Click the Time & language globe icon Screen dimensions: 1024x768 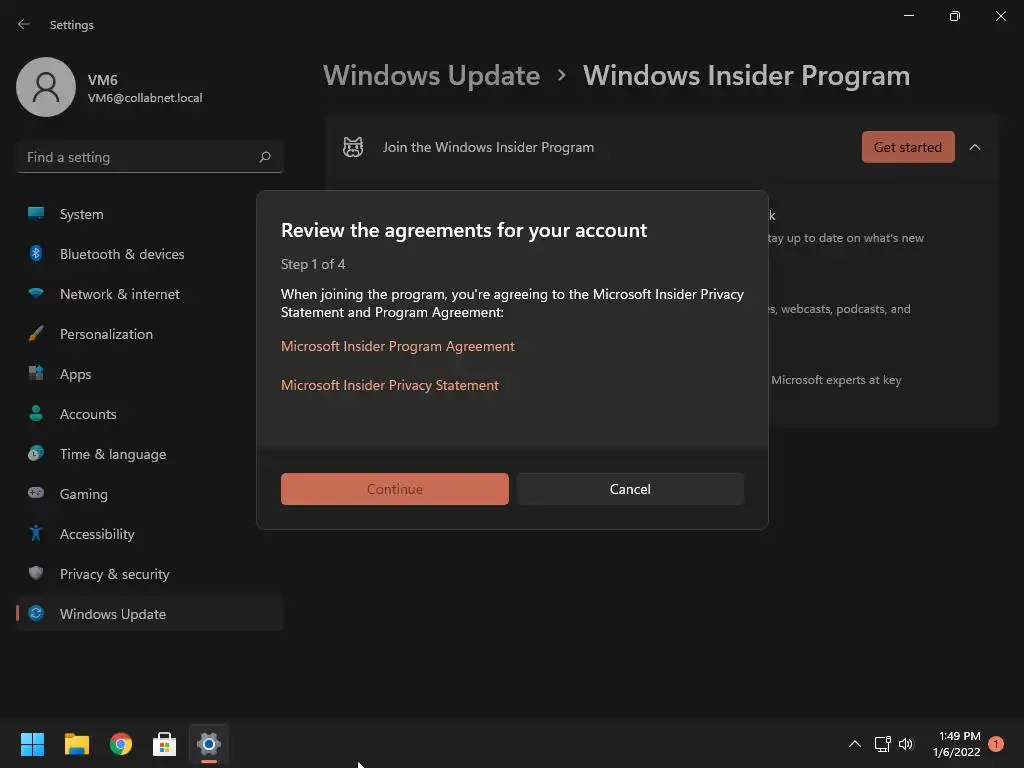click(x=36, y=453)
